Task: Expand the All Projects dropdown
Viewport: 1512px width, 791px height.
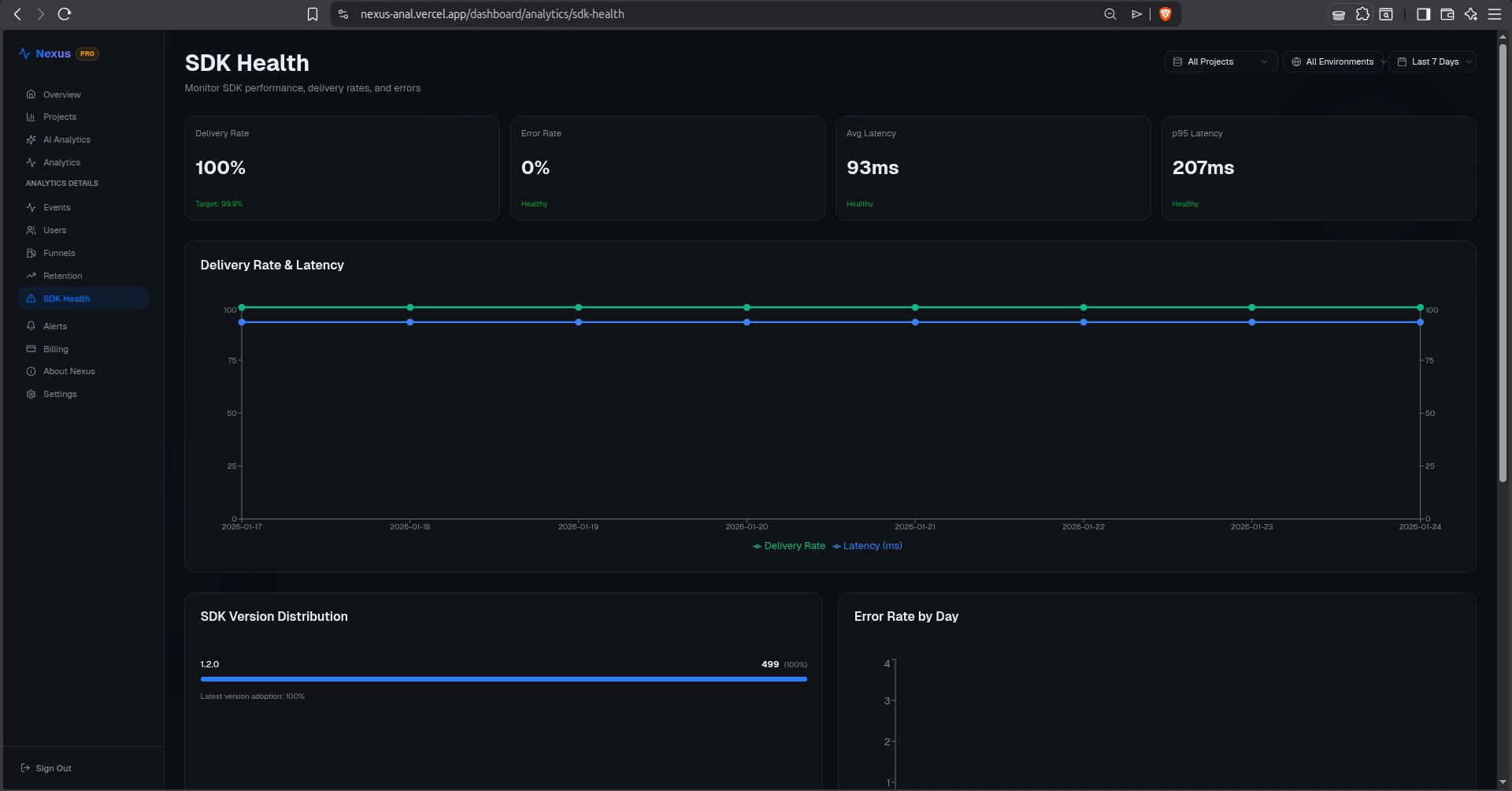Action: pyautogui.click(x=1221, y=61)
